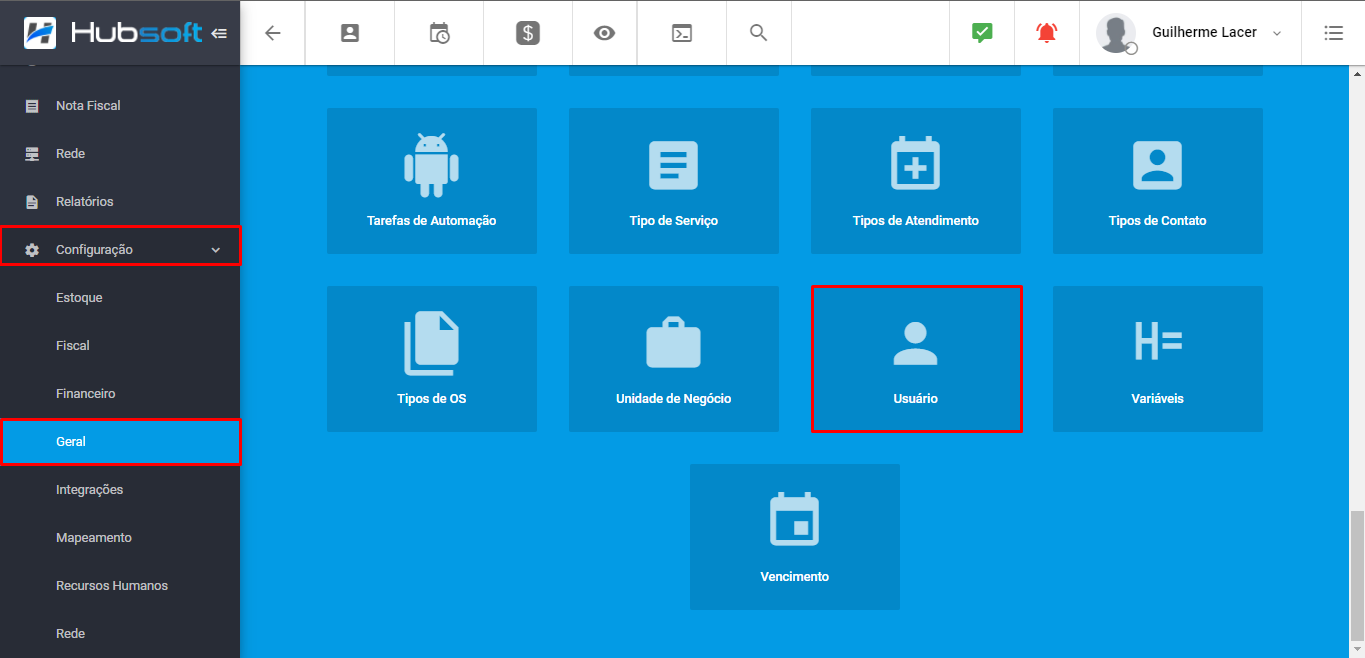The image size is (1365, 658).
Task: Open the red alarm bell notifications
Action: (x=1047, y=33)
